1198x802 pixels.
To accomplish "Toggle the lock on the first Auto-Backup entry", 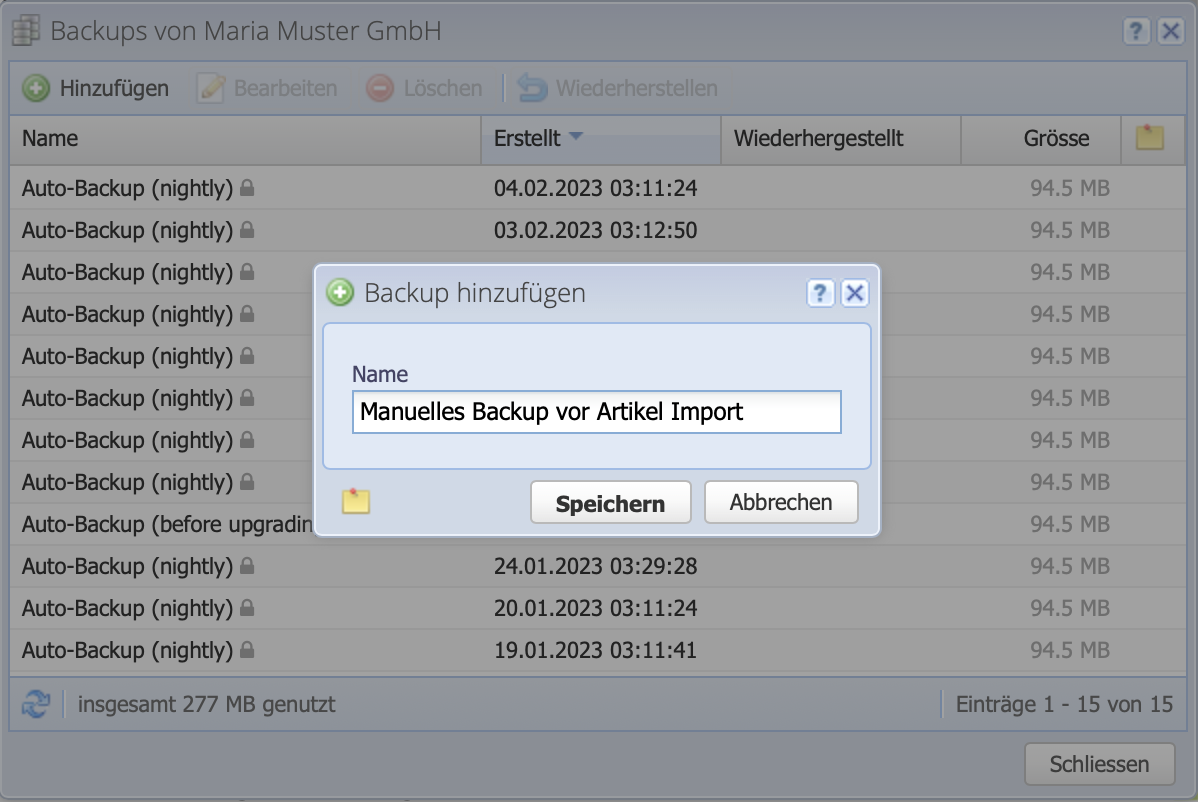I will (x=245, y=188).
